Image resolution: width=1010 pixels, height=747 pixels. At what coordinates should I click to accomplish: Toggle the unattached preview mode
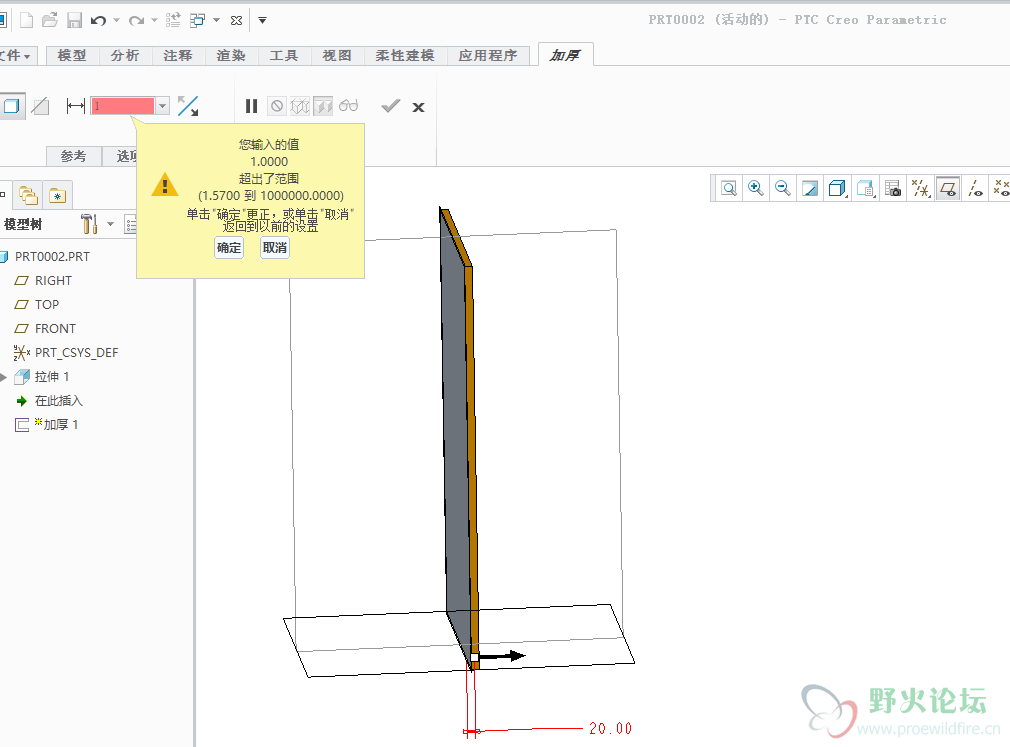(x=300, y=106)
